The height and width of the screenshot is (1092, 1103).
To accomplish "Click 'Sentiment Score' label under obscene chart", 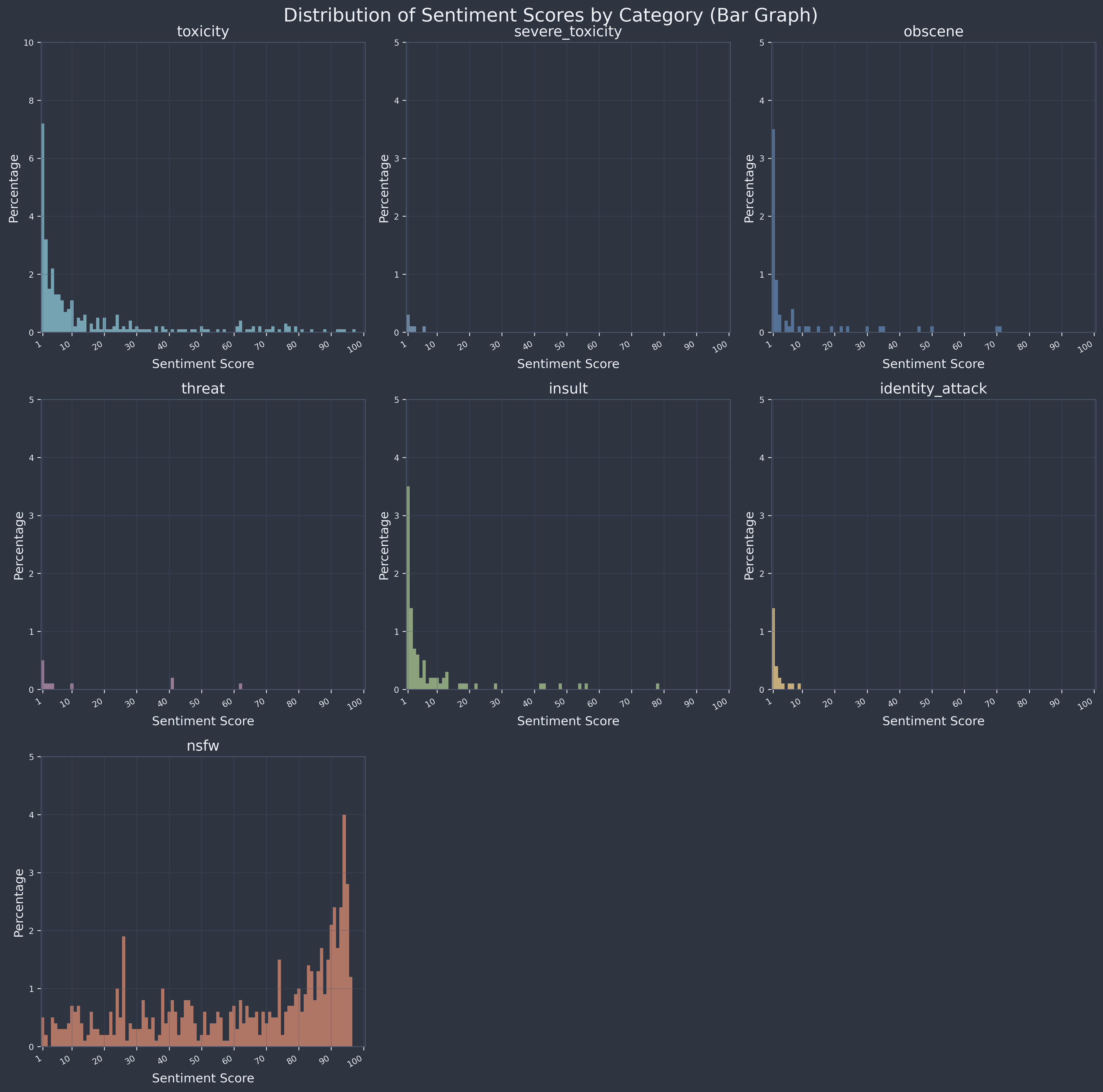I will coord(933,364).
